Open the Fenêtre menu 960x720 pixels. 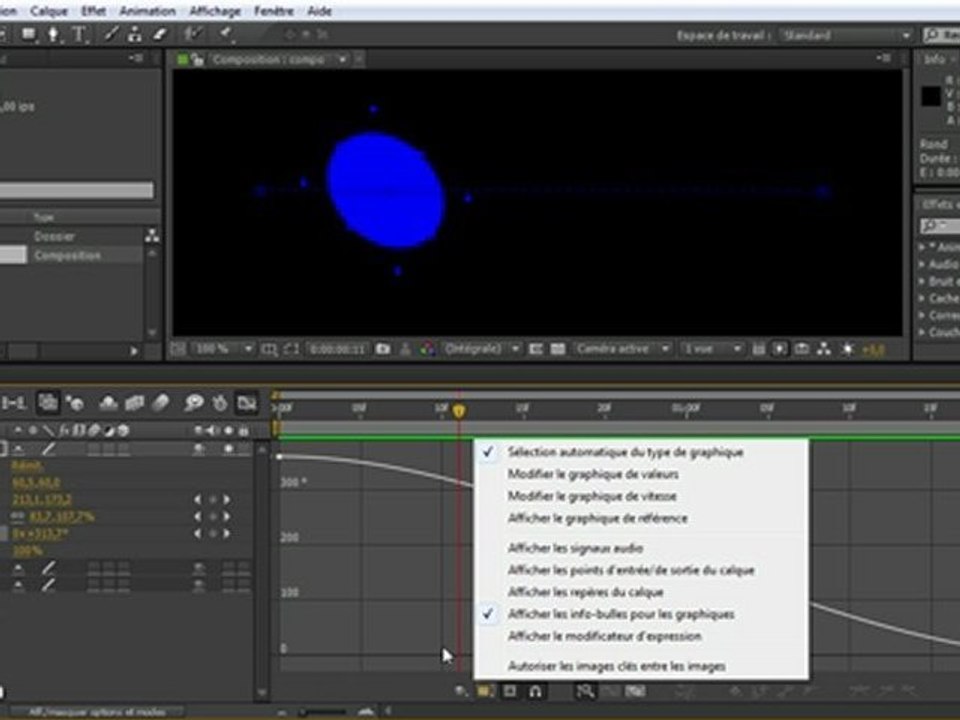coord(274,11)
